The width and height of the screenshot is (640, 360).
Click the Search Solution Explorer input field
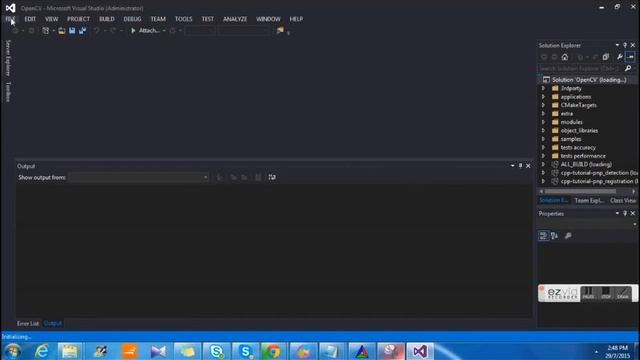[580, 68]
